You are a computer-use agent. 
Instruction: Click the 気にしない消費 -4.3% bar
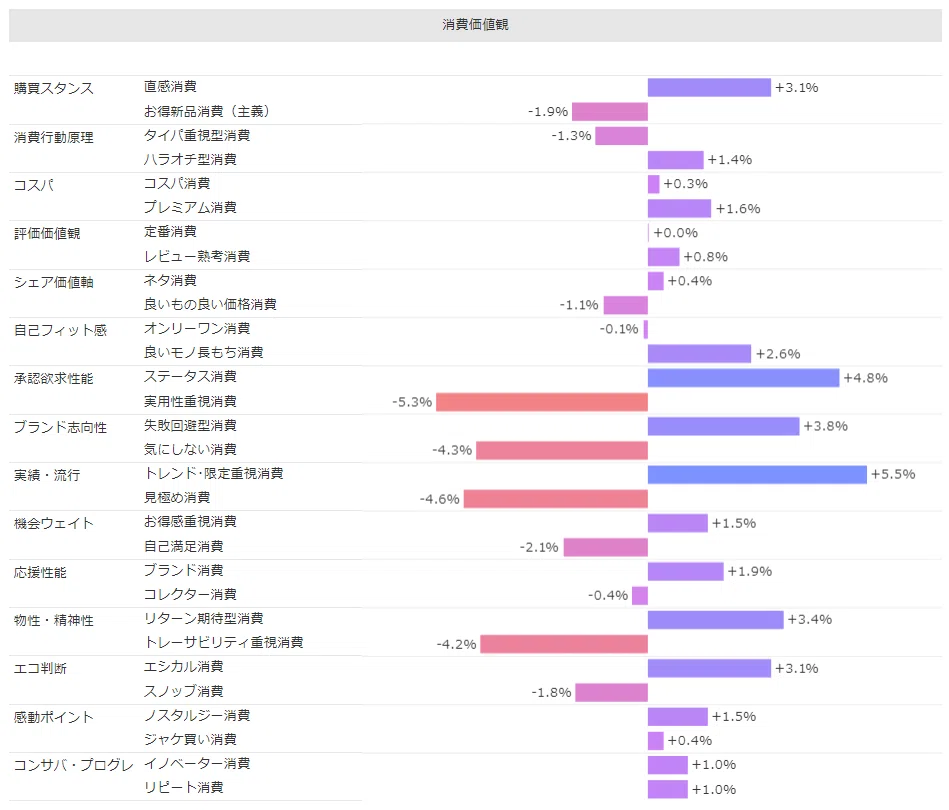click(562, 450)
